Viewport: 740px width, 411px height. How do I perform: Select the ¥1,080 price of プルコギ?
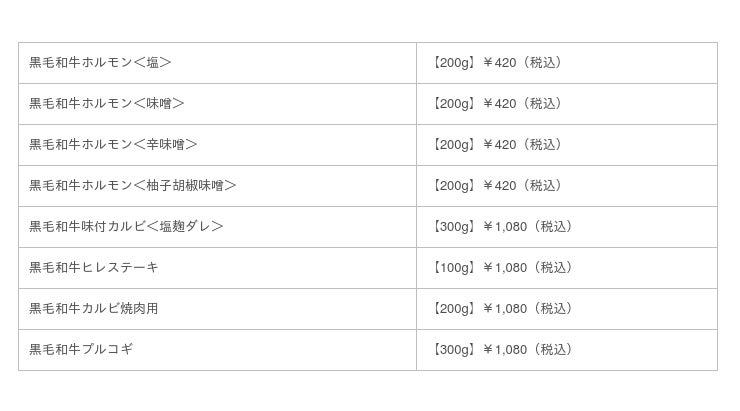click(x=505, y=350)
